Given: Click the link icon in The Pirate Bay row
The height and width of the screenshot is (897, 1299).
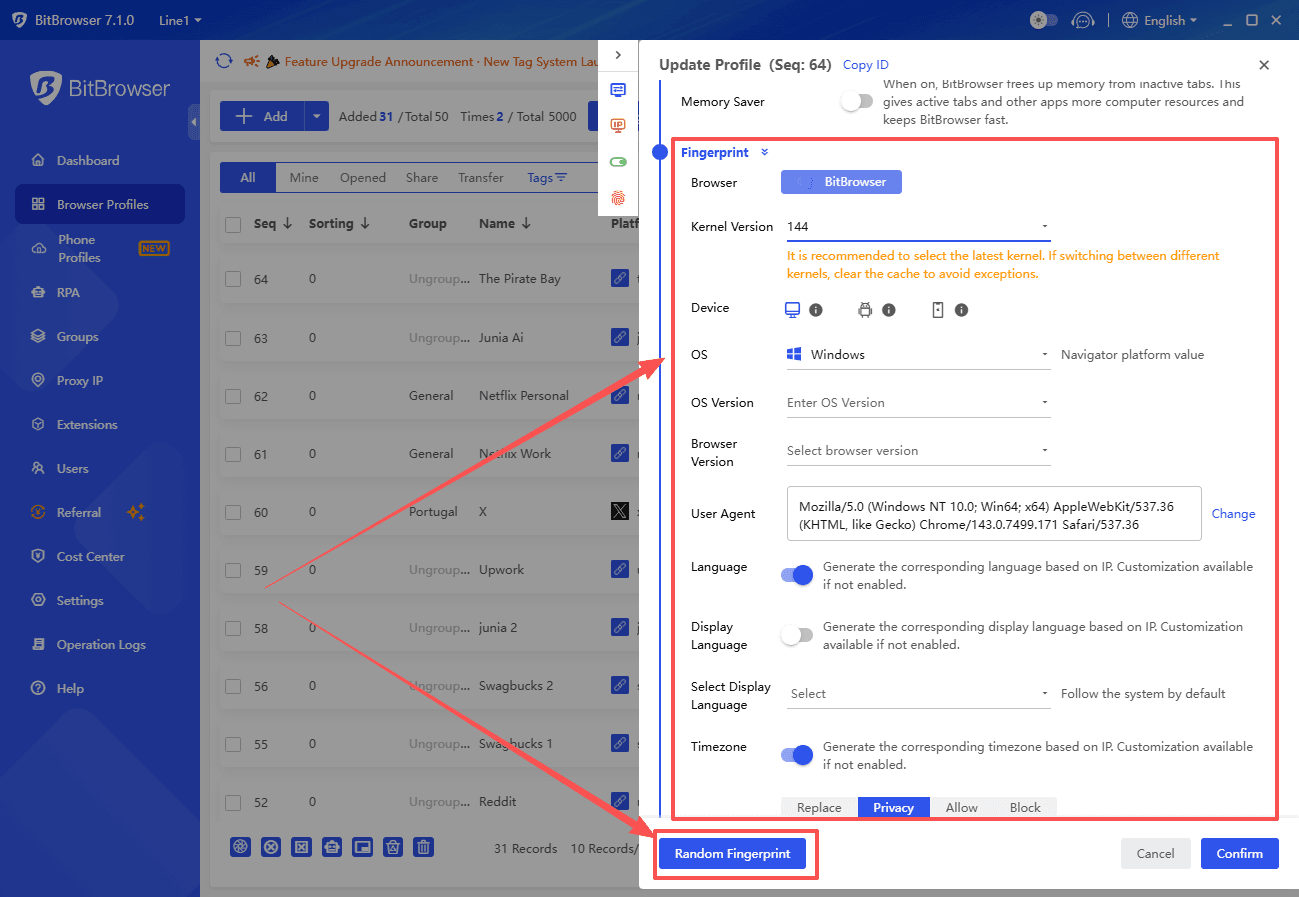Looking at the screenshot, I should 619,279.
